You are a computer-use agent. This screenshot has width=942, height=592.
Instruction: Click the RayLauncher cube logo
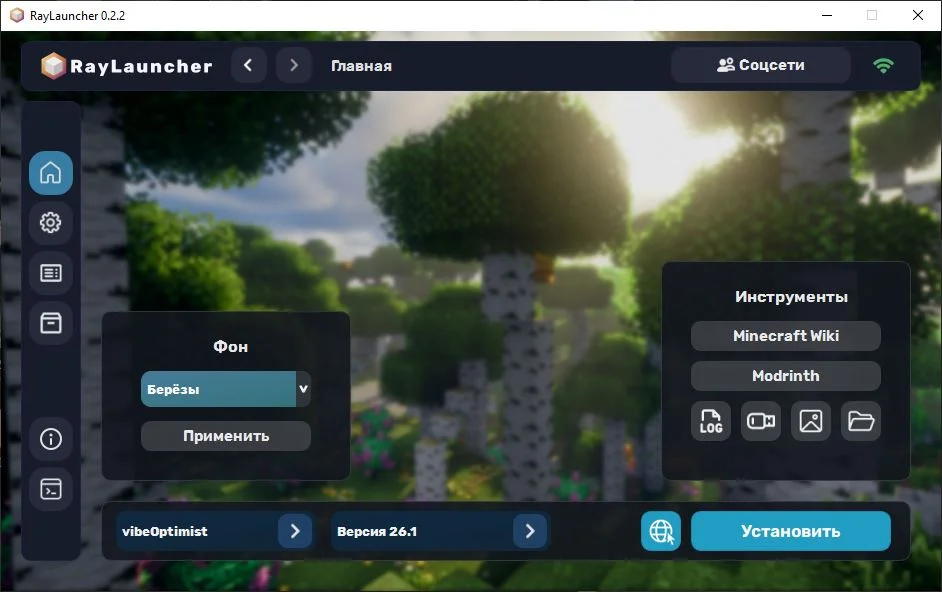53,66
